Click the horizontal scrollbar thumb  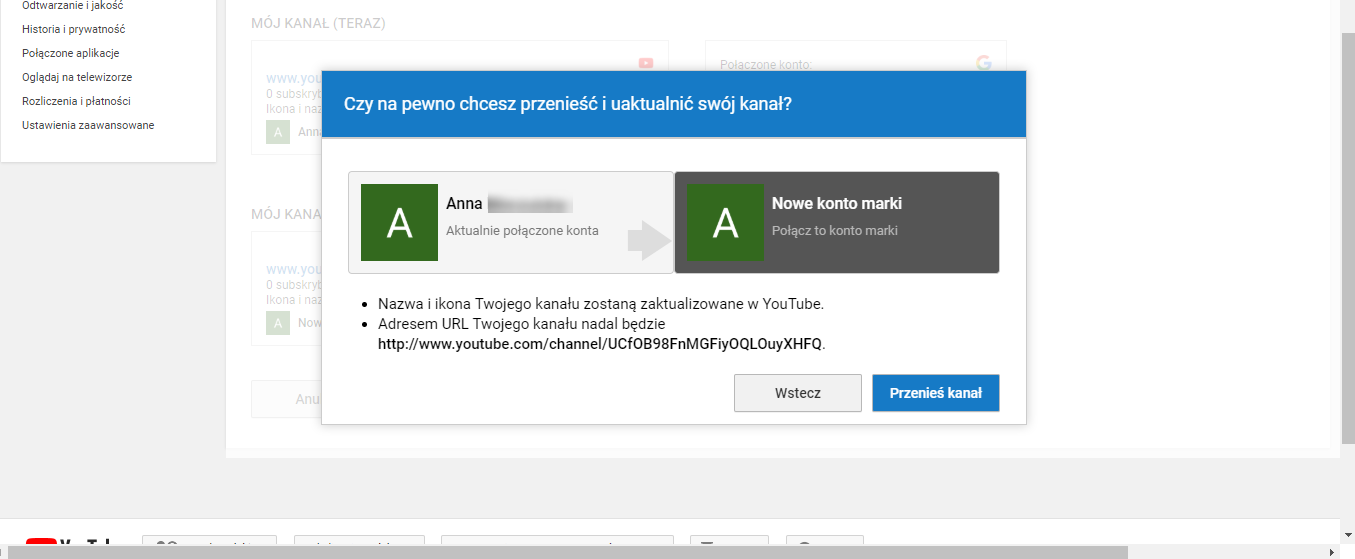point(568,552)
